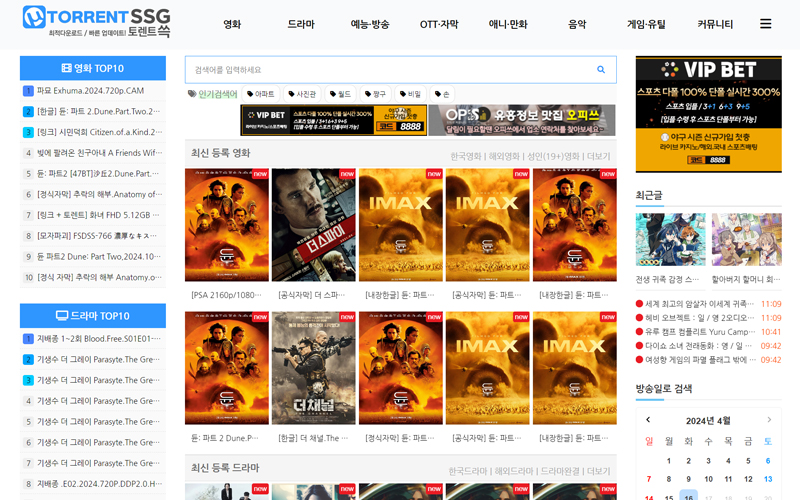This screenshot has width=800, height=500.
Task: Open the 드라마 menu
Action: 301,24
